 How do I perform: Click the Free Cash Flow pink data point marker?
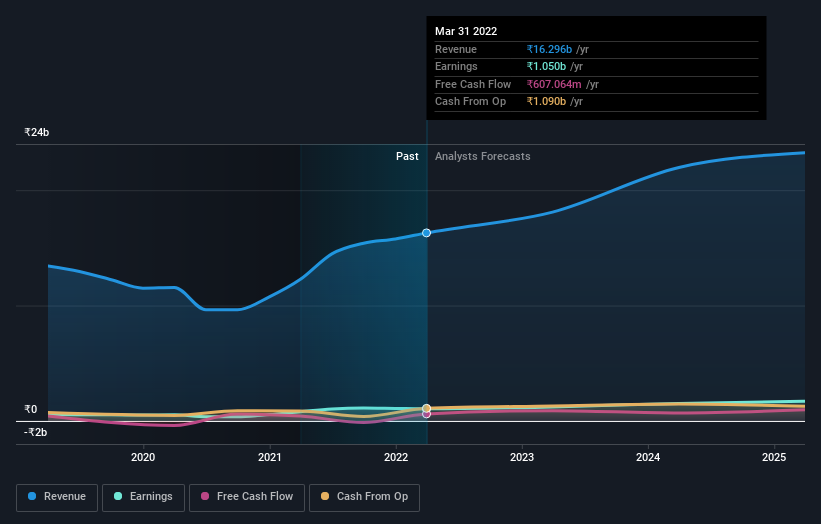pos(427,414)
